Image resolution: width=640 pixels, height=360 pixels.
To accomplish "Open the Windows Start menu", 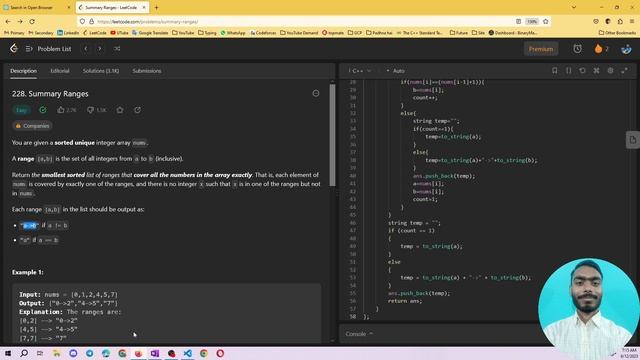I will pyautogui.click(x=8, y=353).
